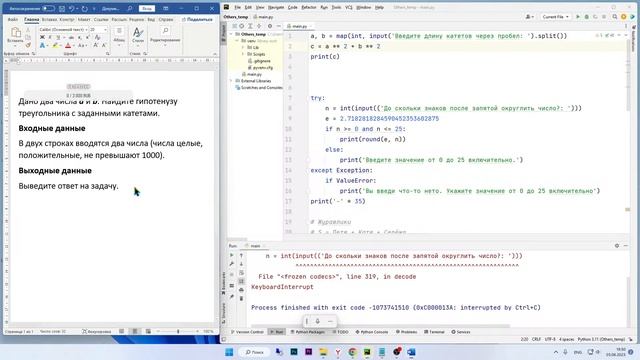
Task: Expand the Scripts folder in project tree
Action: click(x=243, y=54)
